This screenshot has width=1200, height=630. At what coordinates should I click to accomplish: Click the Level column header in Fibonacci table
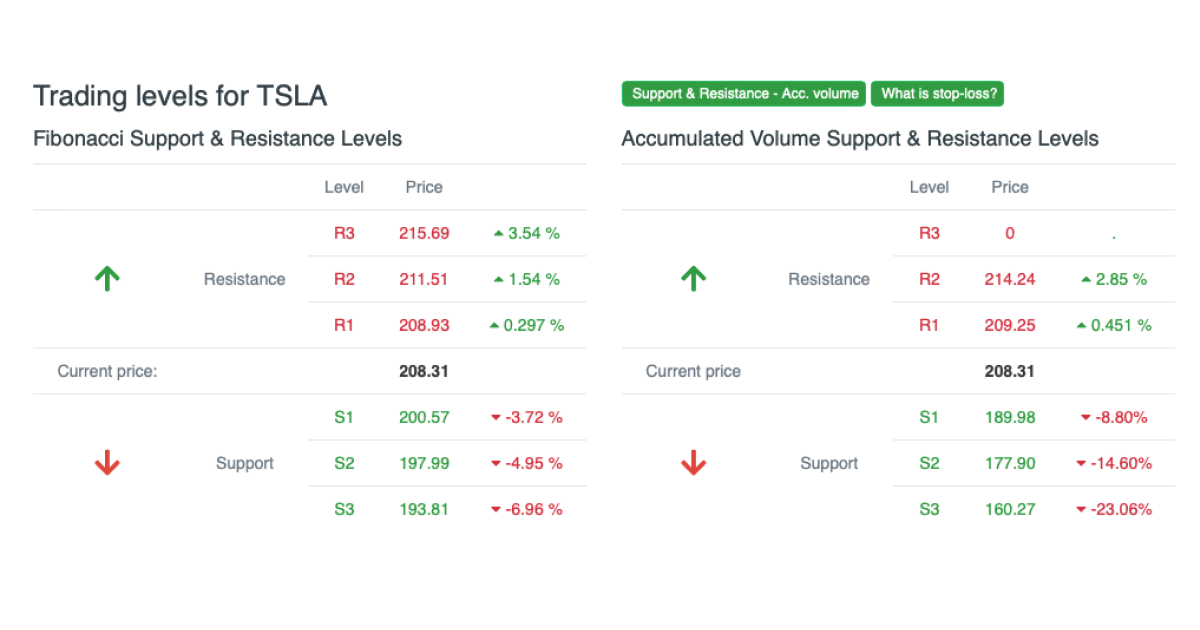(x=344, y=187)
